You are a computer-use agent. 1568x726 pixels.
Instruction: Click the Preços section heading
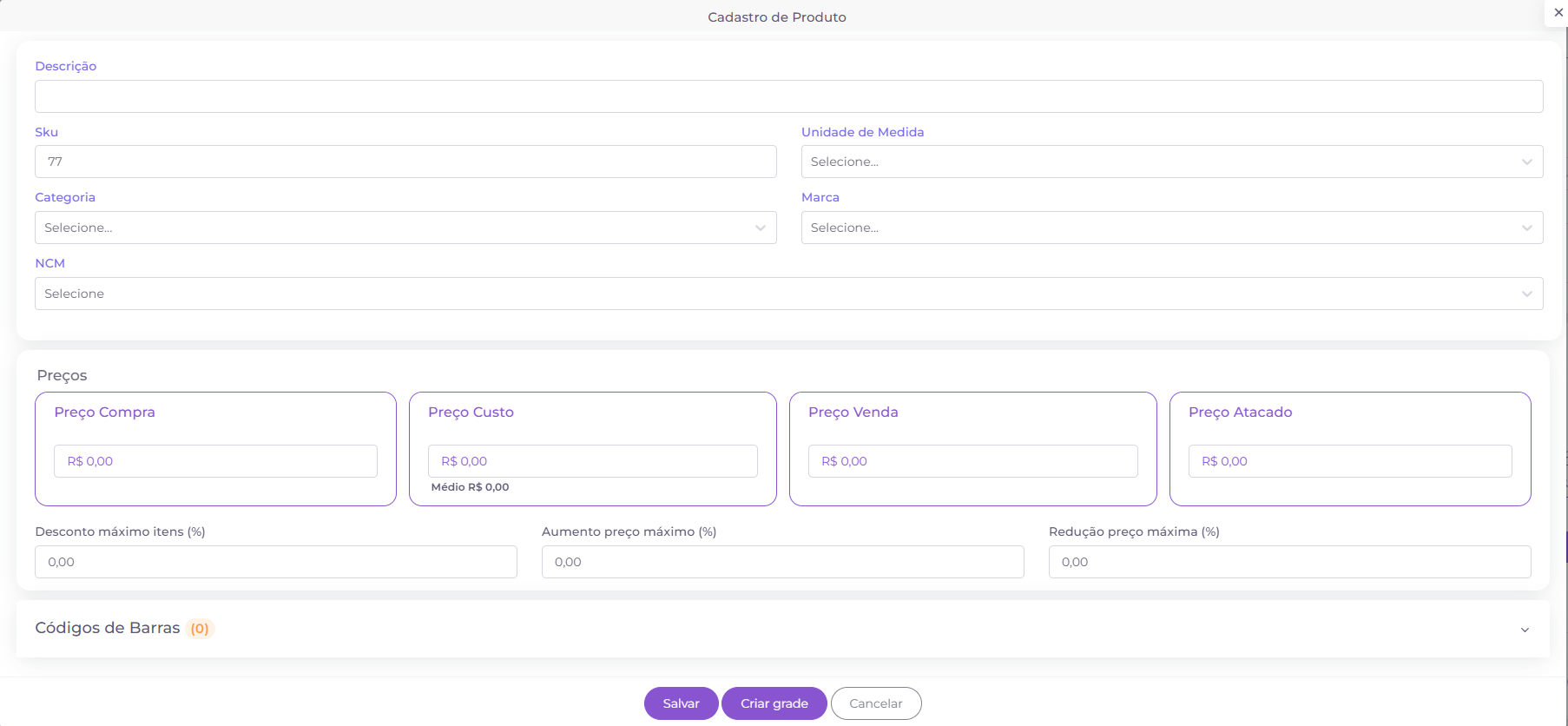coord(62,375)
